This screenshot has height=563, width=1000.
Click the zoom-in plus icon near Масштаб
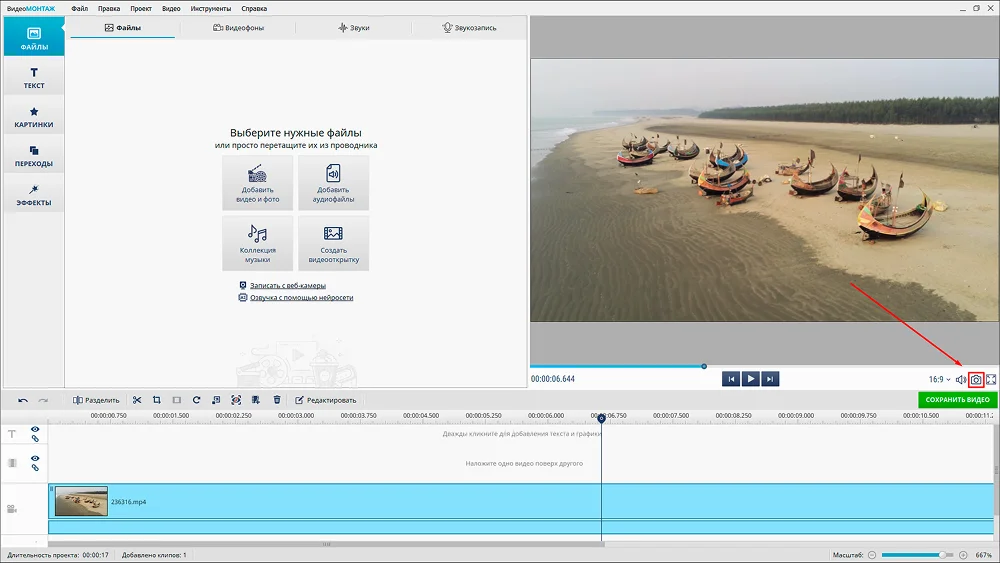pyautogui.click(x=963, y=555)
